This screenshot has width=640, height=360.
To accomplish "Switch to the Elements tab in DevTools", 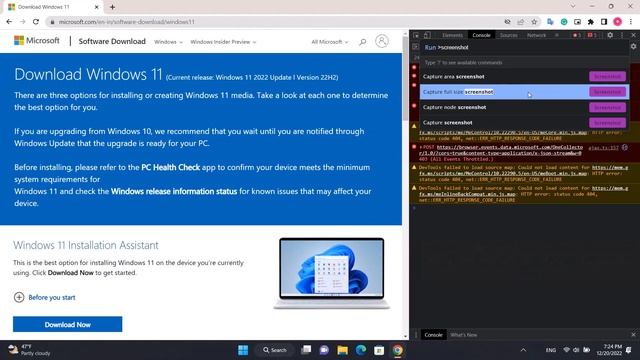I will point(452,35).
